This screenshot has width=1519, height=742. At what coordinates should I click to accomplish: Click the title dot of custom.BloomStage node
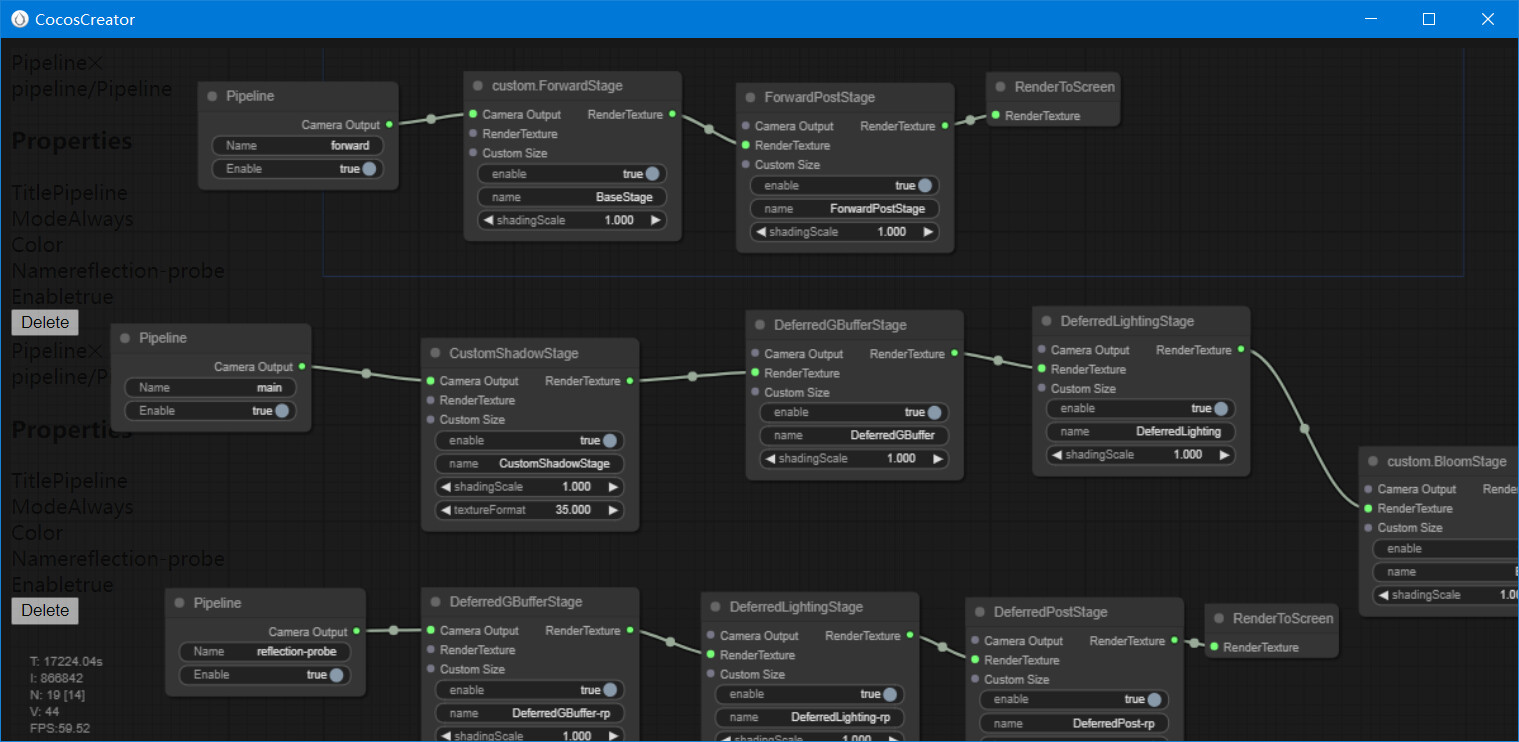click(1373, 462)
